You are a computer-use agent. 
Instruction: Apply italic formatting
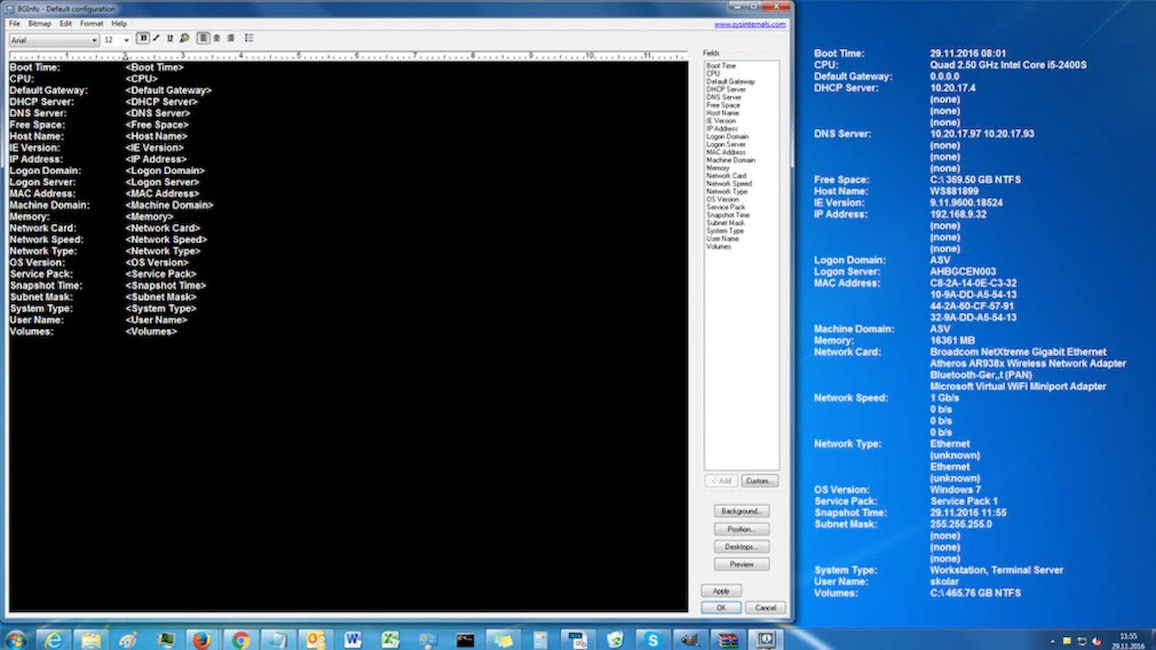(156, 38)
